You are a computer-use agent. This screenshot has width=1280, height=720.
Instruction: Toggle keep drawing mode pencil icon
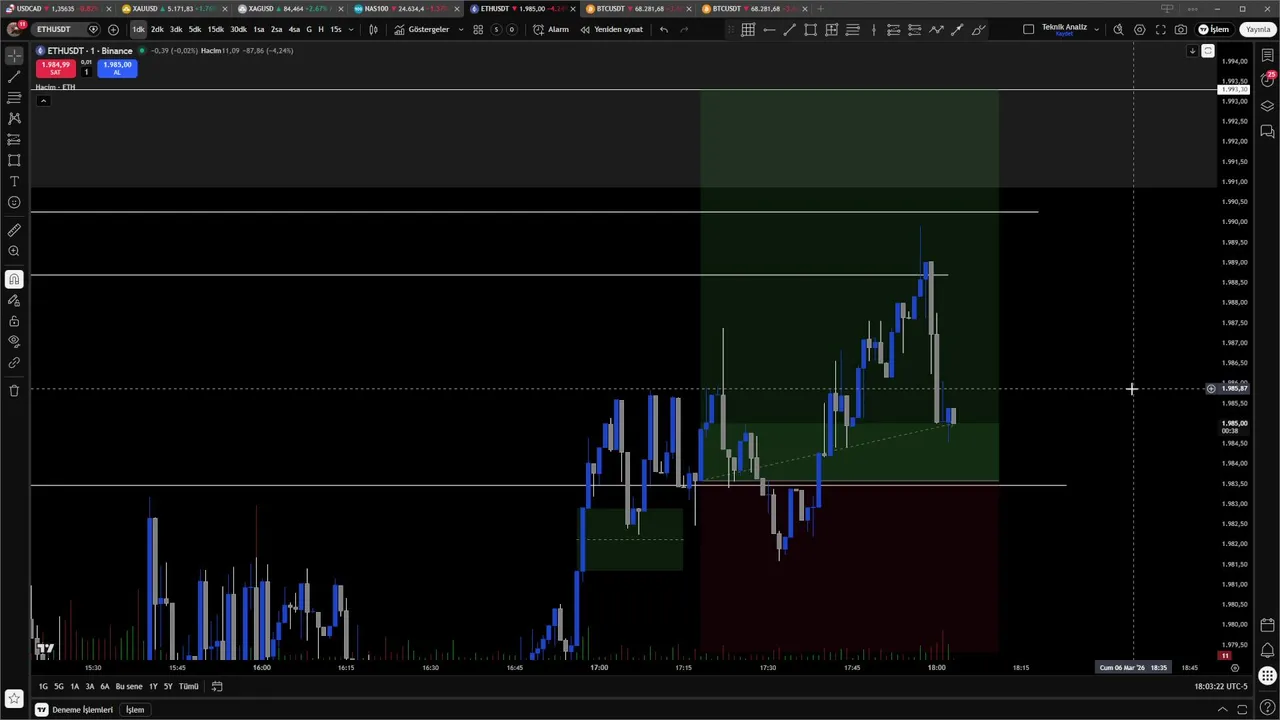click(14, 300)
